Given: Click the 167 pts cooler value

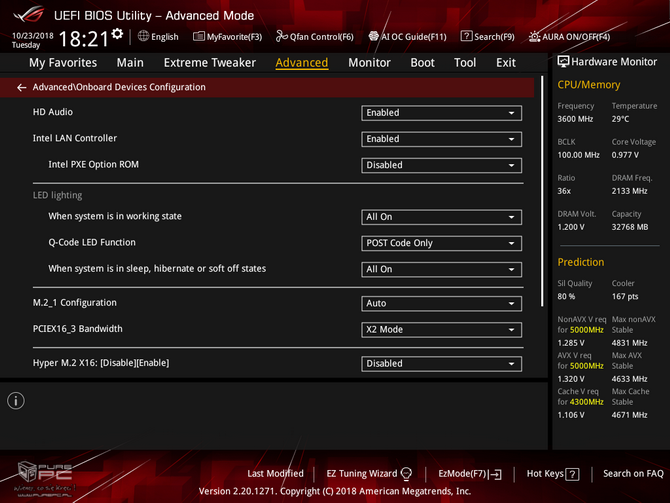Looking at the screenshot, I should tap(625, 297).
